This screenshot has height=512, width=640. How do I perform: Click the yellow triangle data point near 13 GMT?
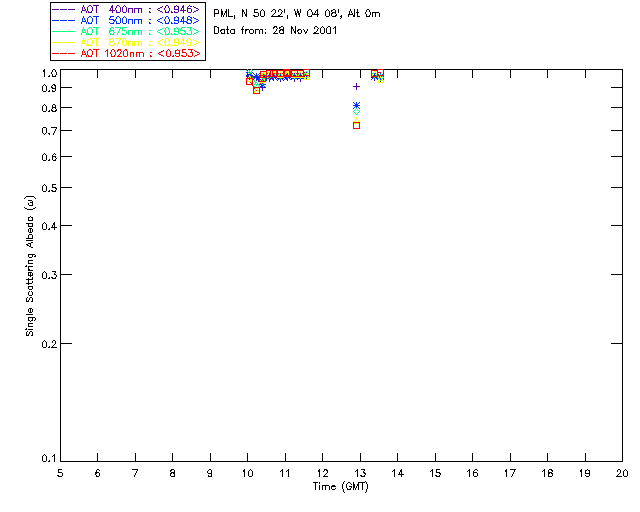tap(356, 120)
